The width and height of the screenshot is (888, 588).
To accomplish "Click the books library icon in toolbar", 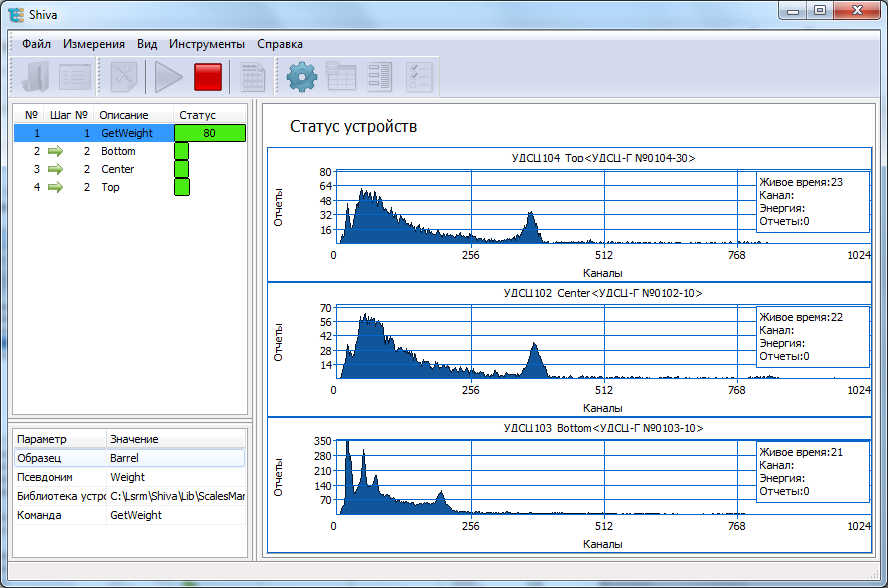I will pos(37,77).
